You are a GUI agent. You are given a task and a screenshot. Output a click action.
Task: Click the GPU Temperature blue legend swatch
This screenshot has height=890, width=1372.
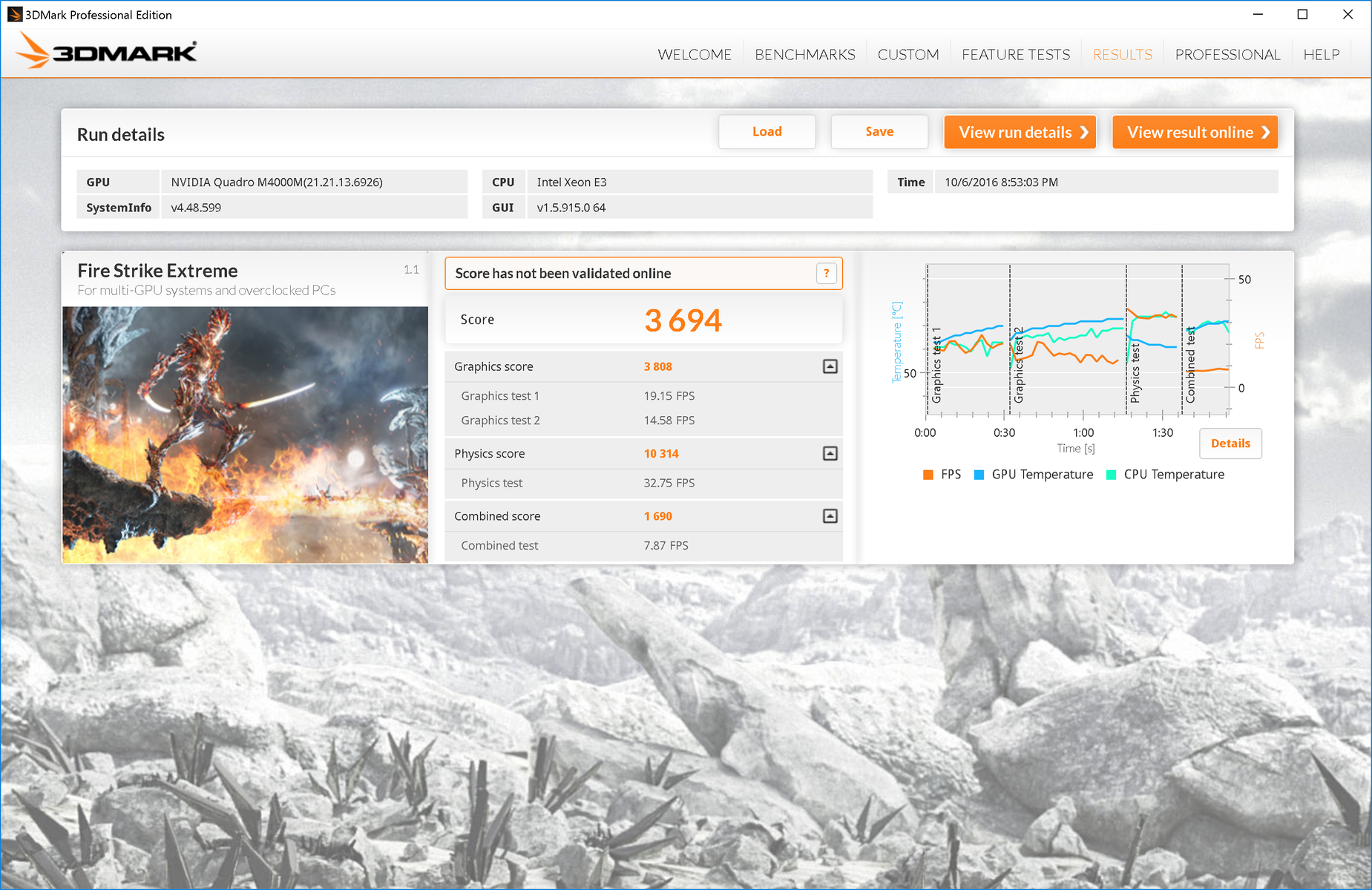click(x=979, y=475)
